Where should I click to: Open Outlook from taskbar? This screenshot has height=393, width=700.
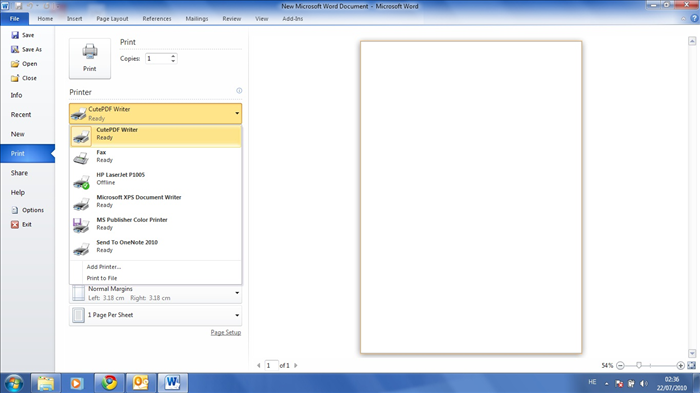click(x=141, y=383)
